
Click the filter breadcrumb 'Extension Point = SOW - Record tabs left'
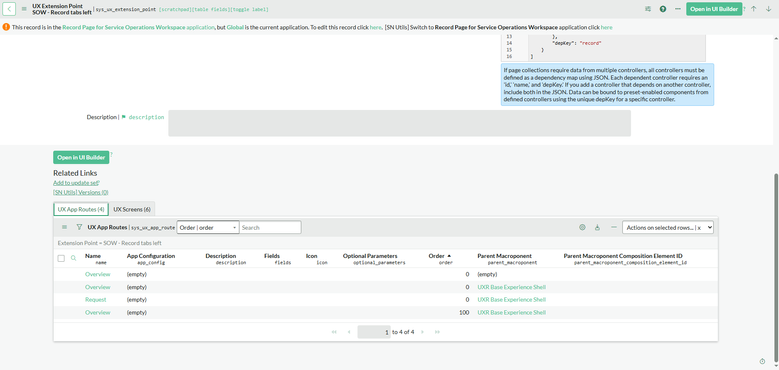109,243
